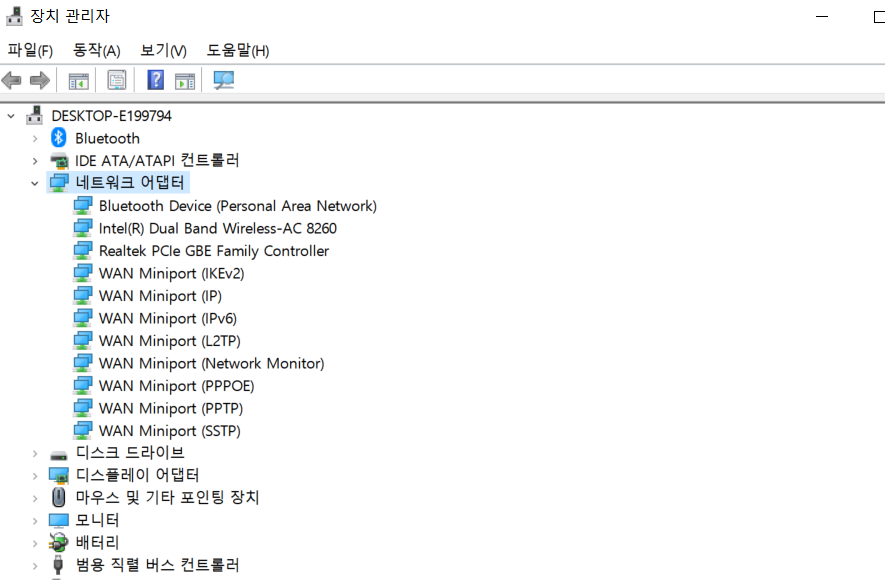Viewport: 885px width, 580px height.
Task: Click the 범용 직렬 버스 컨트롤러 USB icon
Action: click(x=58, y=565)
